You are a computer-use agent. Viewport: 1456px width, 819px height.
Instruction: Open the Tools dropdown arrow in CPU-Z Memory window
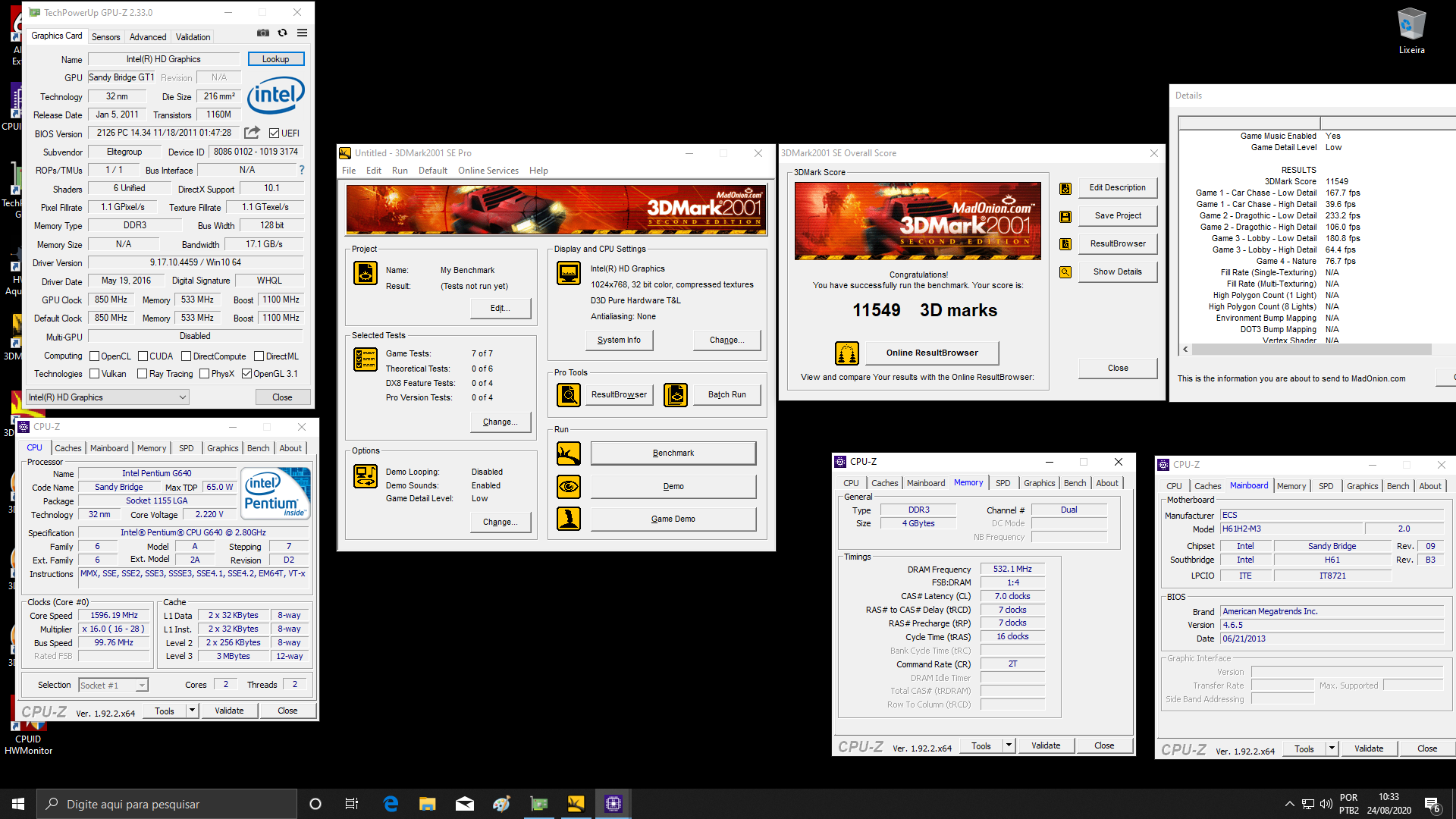pyautogui.click(x=1009, y=745)
